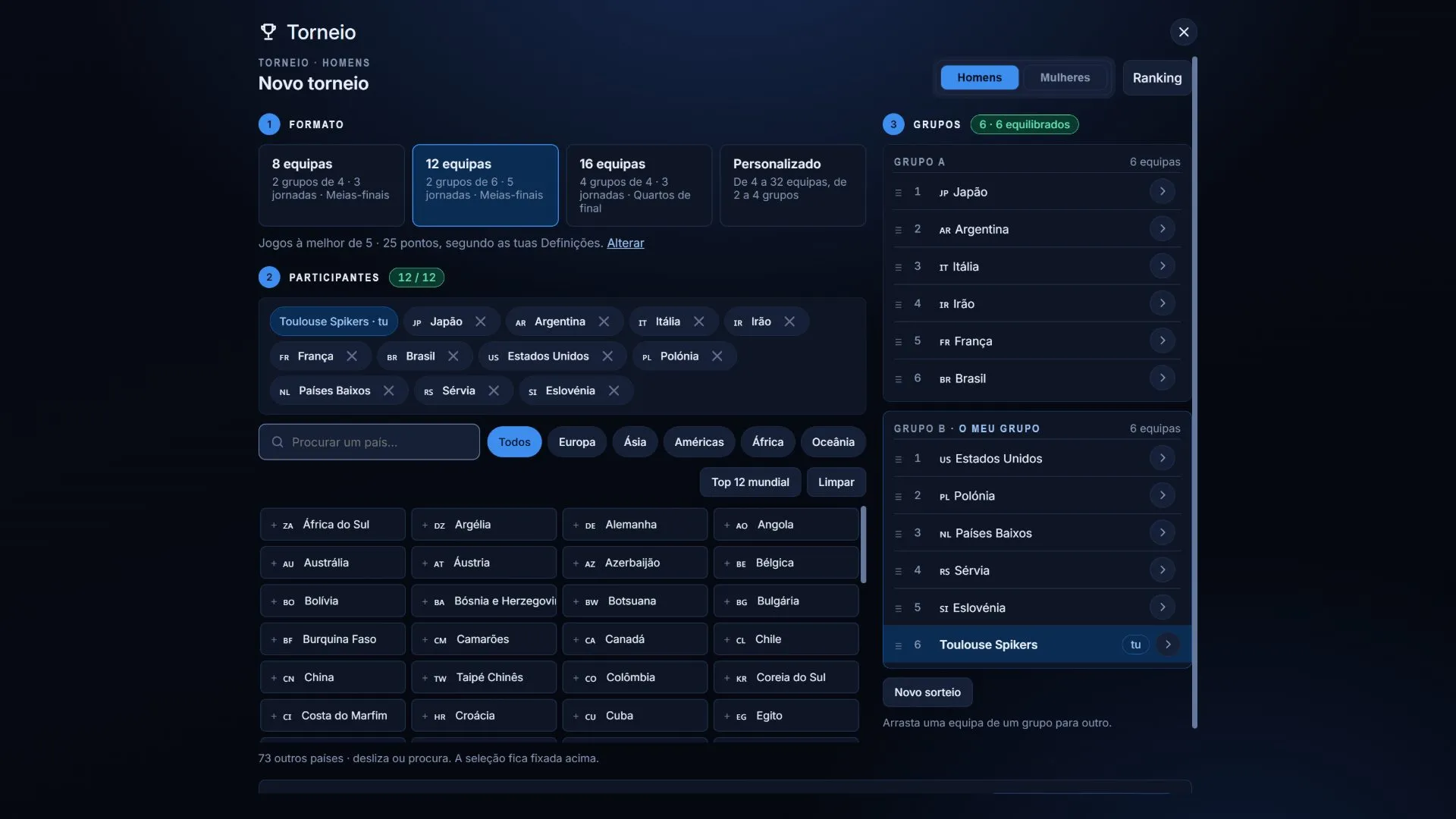The width and height of the screenshot is (1456, 819).
Task: Remove Itália from selected participants
Action: pyautogui.click(x=699, y=322)
